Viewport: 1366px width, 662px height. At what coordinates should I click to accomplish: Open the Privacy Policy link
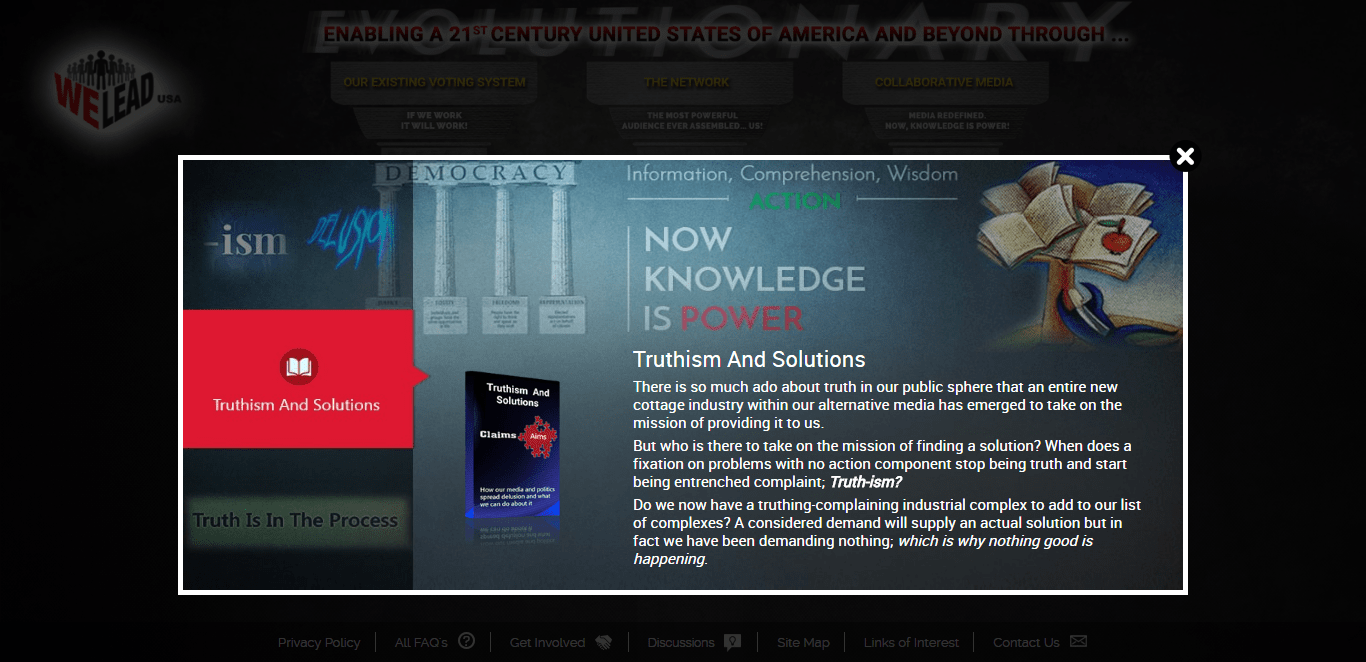(319, 643)
